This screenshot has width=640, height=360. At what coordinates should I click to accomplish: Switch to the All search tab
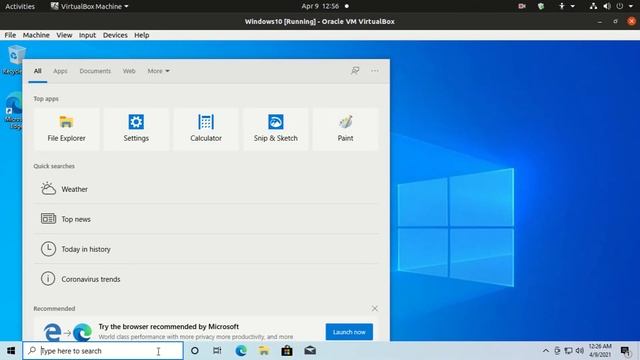click(x=38, y=71)
